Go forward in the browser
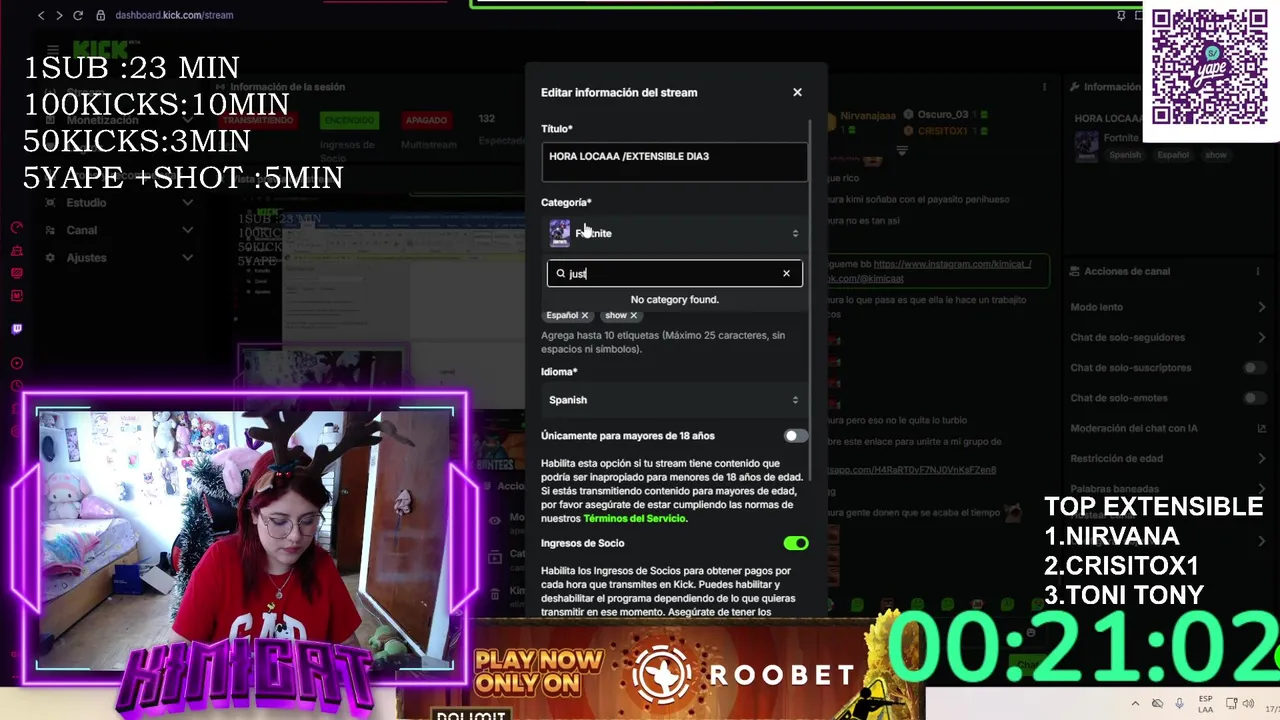 (59, 15)
